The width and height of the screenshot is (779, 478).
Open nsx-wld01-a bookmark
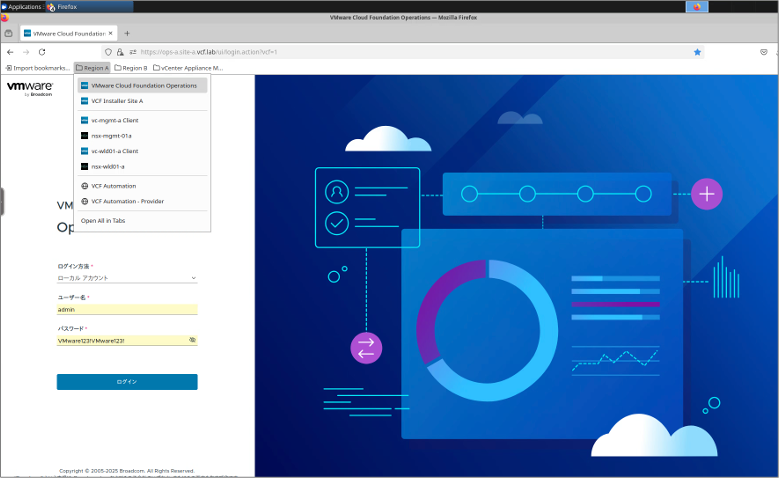[x=143, y=166]
